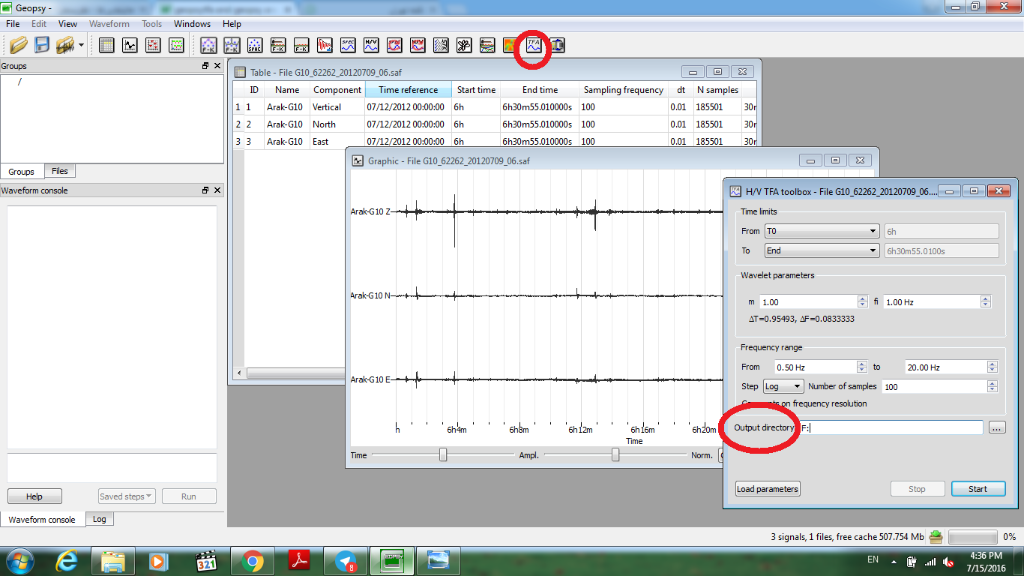The width and height of the screenshot is (1024, 576).
Task: Open Adobe Reader from the taskbar
Action: click(x=298, y=561)
